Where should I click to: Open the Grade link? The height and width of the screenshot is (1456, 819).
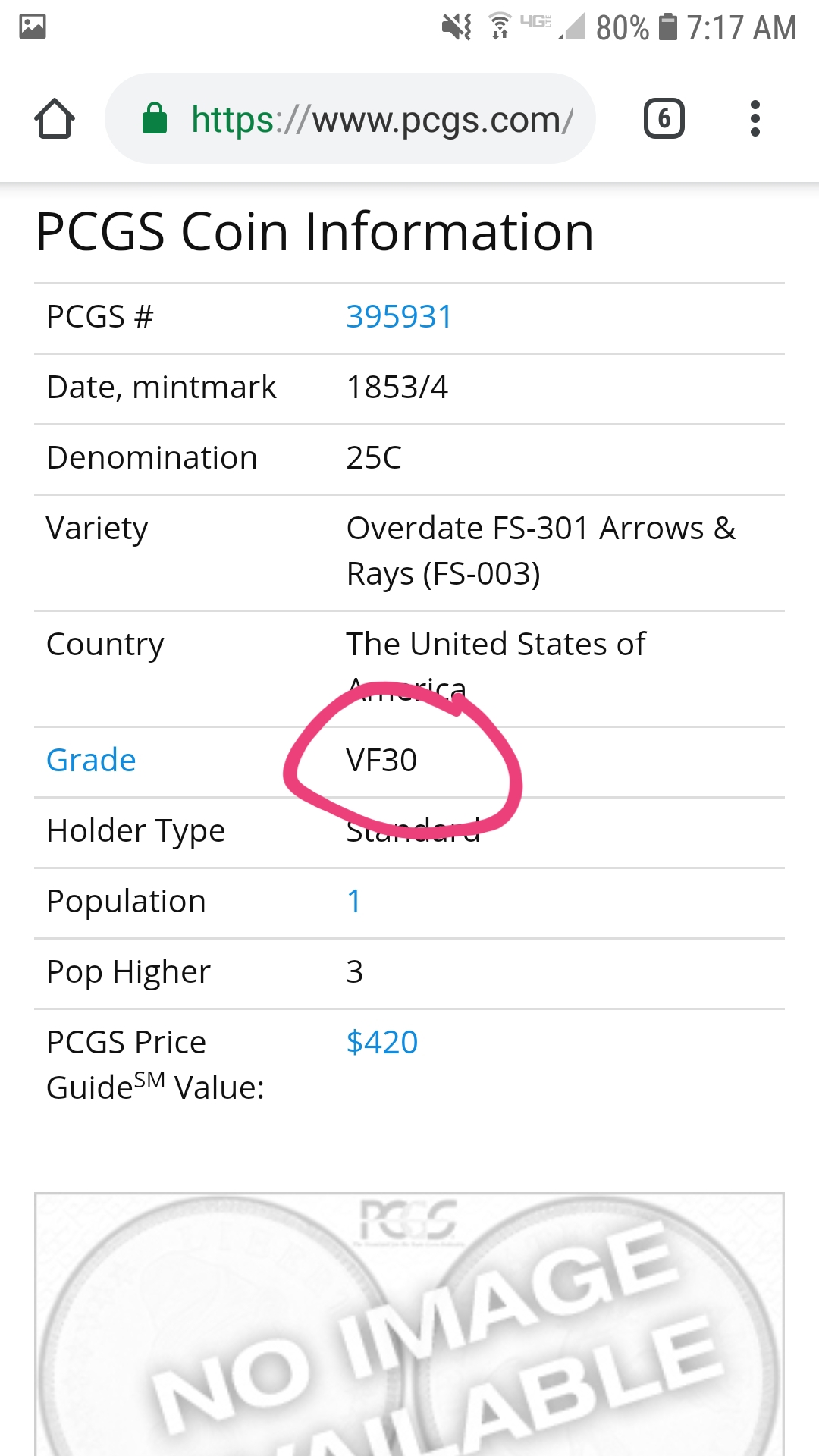point(91,761)
